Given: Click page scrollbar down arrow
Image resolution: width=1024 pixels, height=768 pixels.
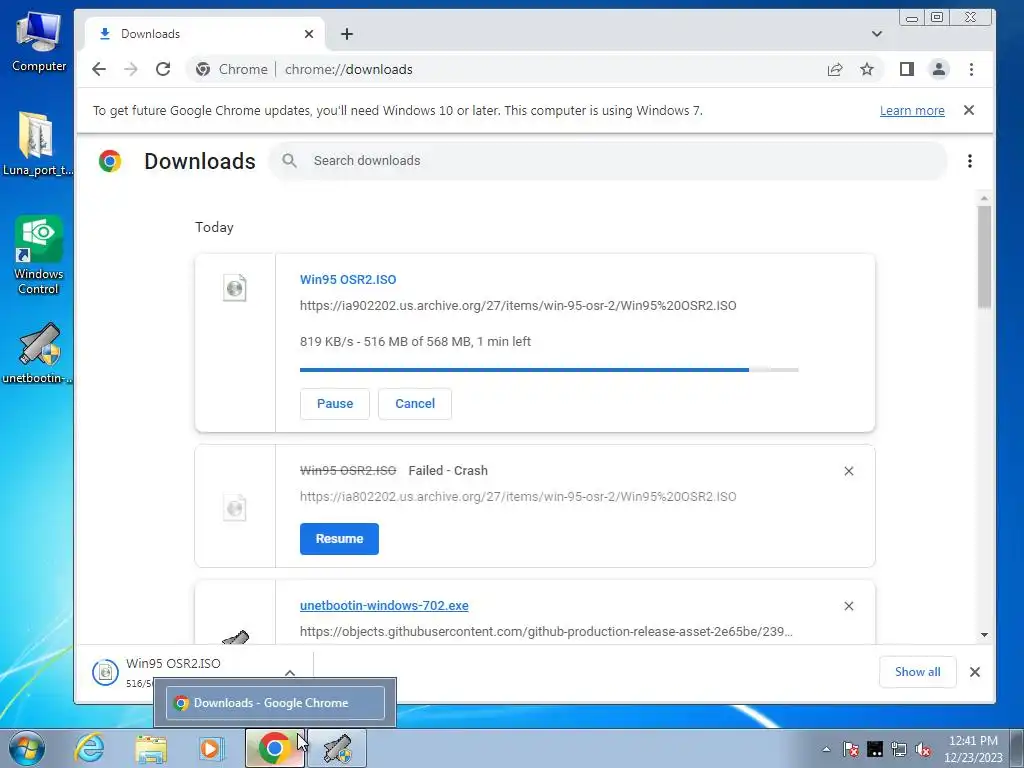Looking at the screenshot, I should tap(984, 635).
